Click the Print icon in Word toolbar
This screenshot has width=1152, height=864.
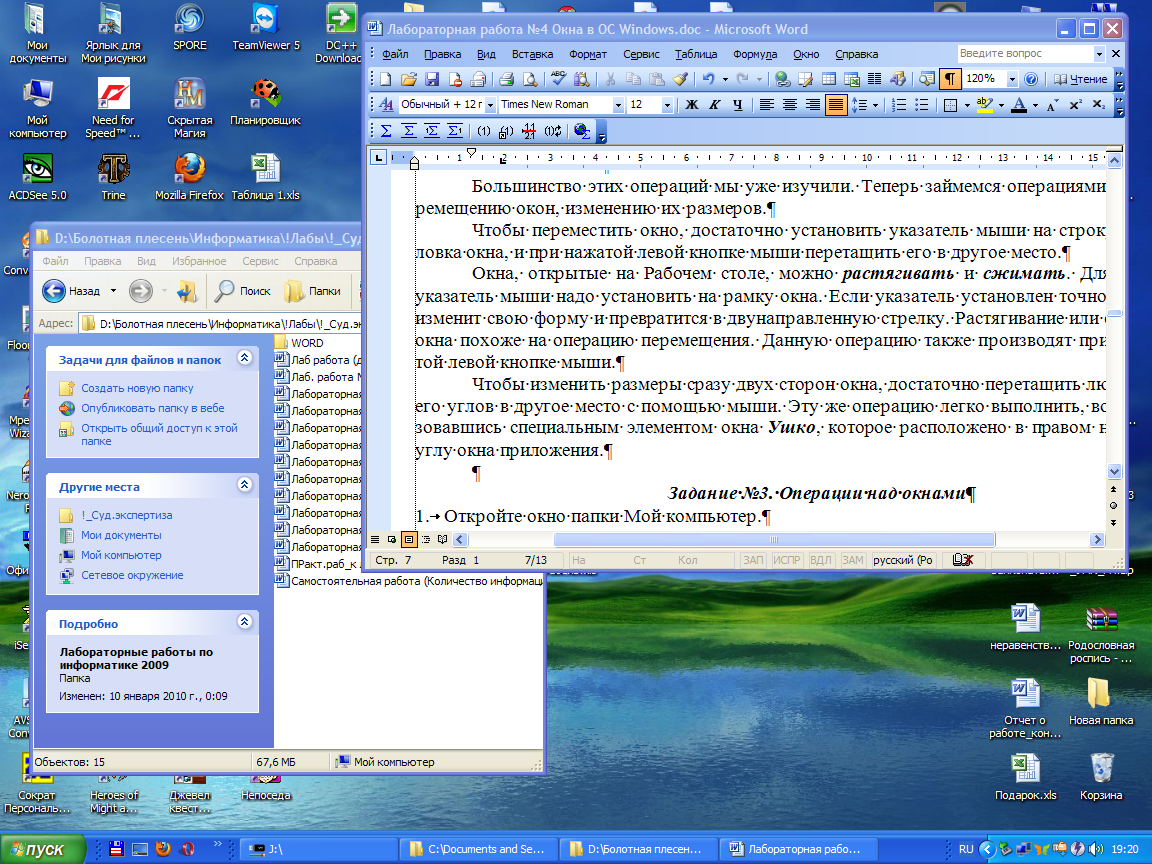pyautogui.click(x=506, y=79)
